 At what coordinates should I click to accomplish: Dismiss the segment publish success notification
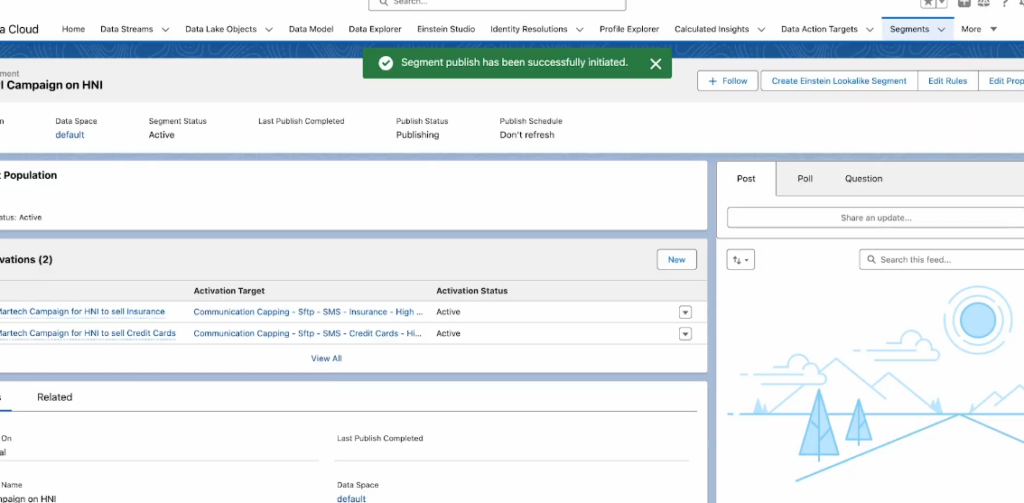coord(655,64)
